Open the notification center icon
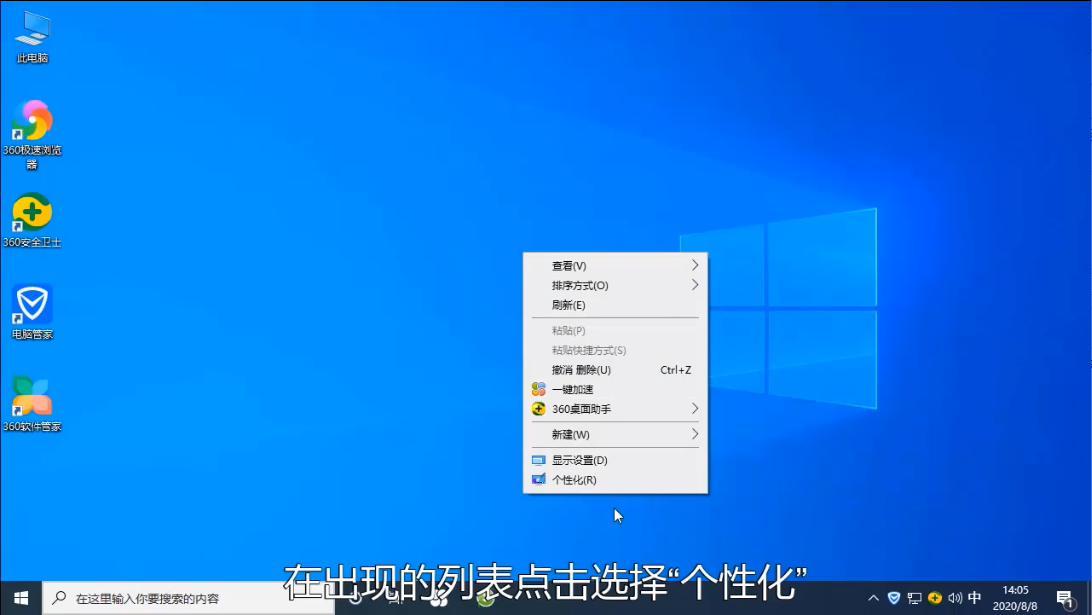This screenshot has height=615, width=1092. pyautogui.click(x=1065, y=598)
